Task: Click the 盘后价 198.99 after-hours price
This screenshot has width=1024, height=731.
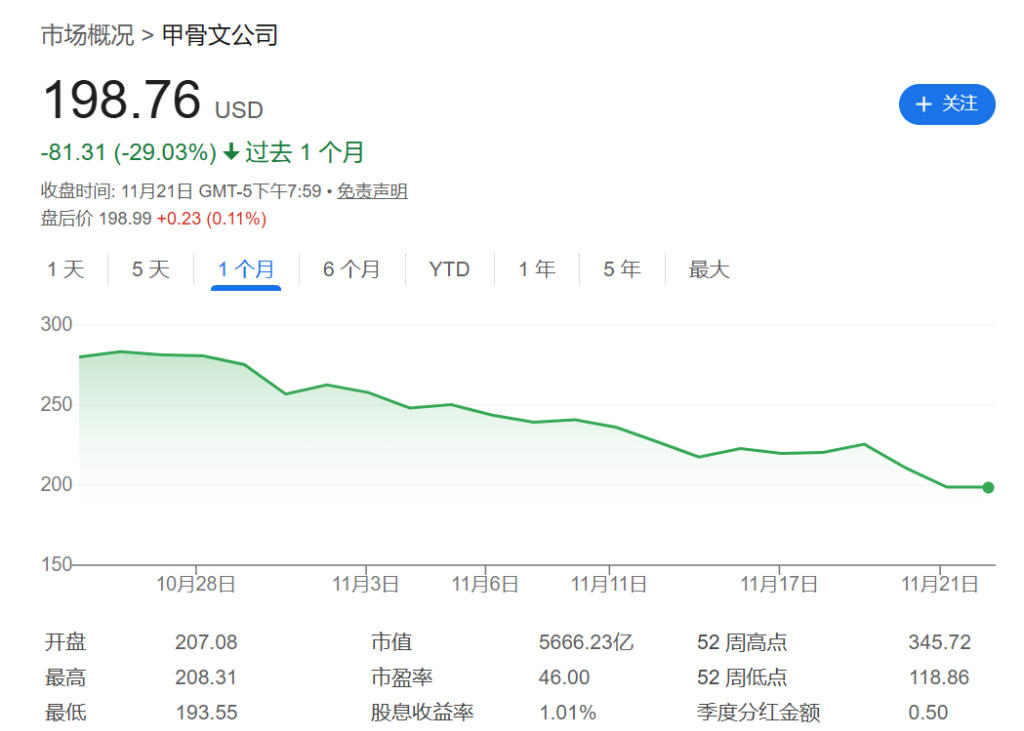Action: point(96,218)
